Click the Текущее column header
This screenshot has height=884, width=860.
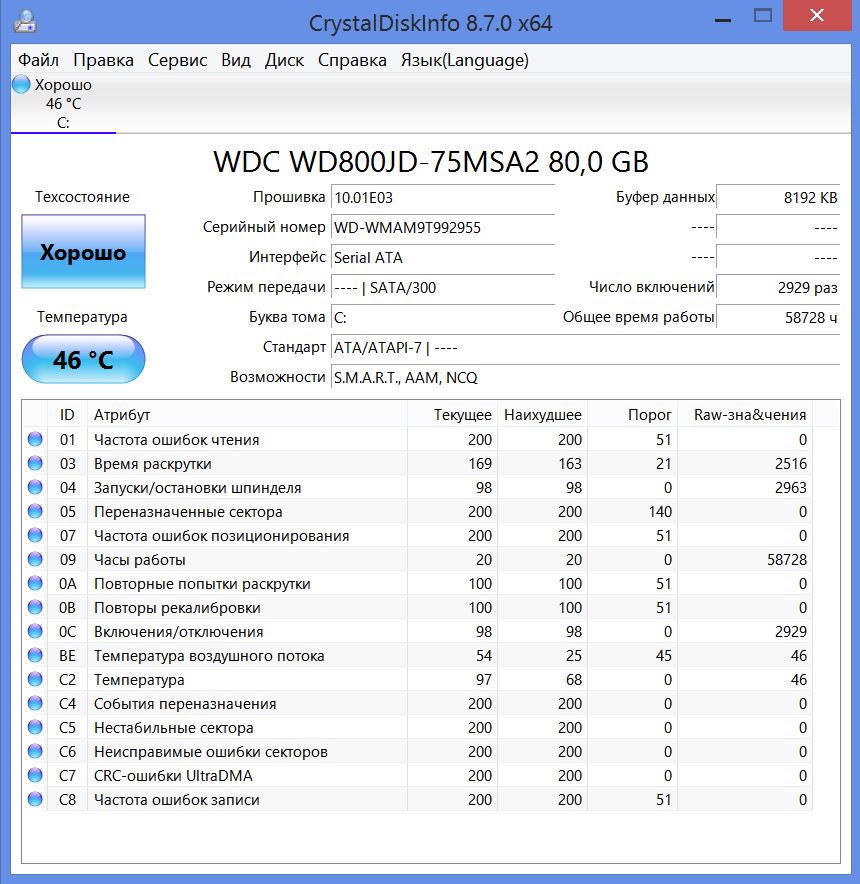click(452, 415)
